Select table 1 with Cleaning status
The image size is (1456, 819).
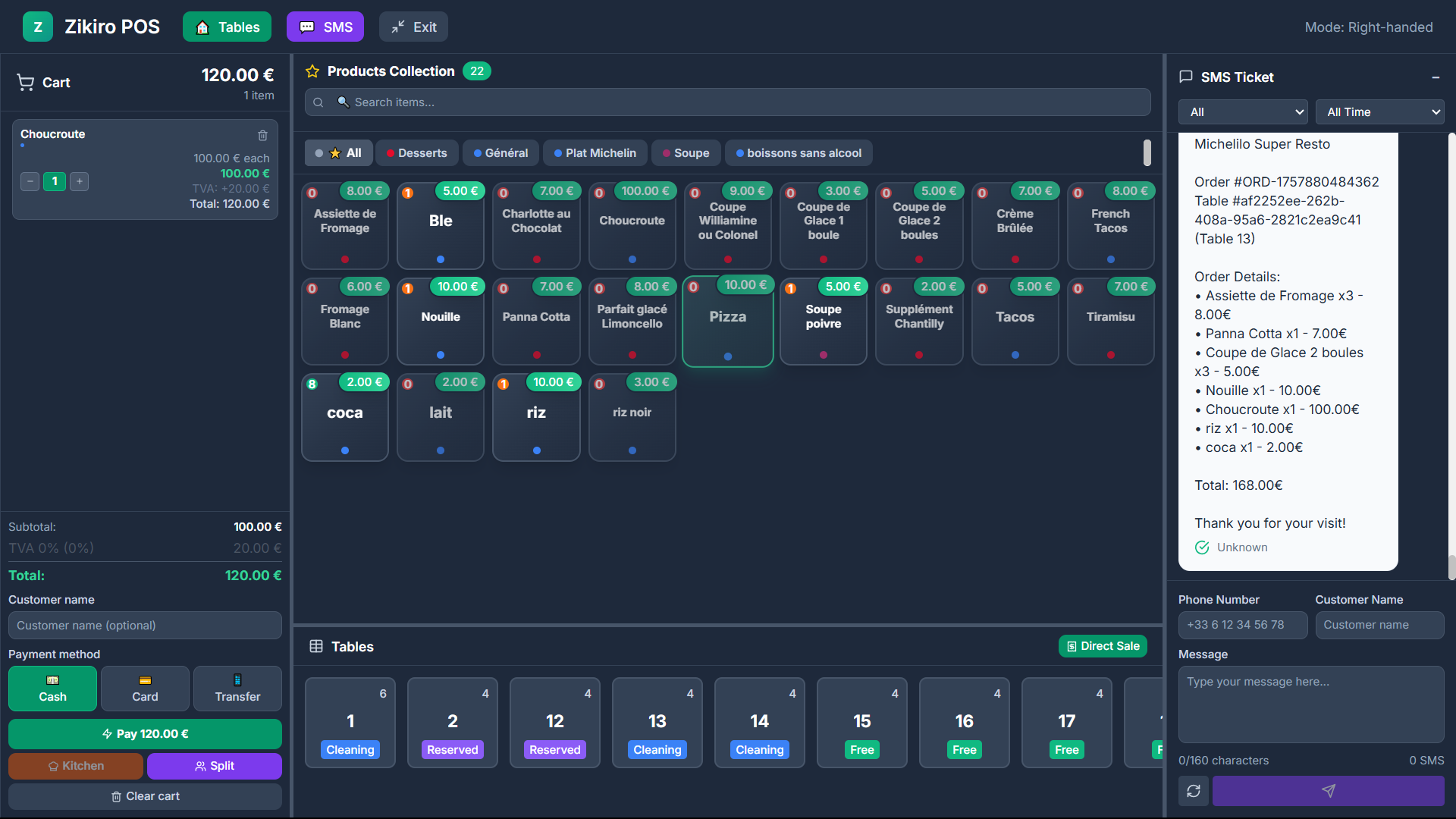[350, 723]
